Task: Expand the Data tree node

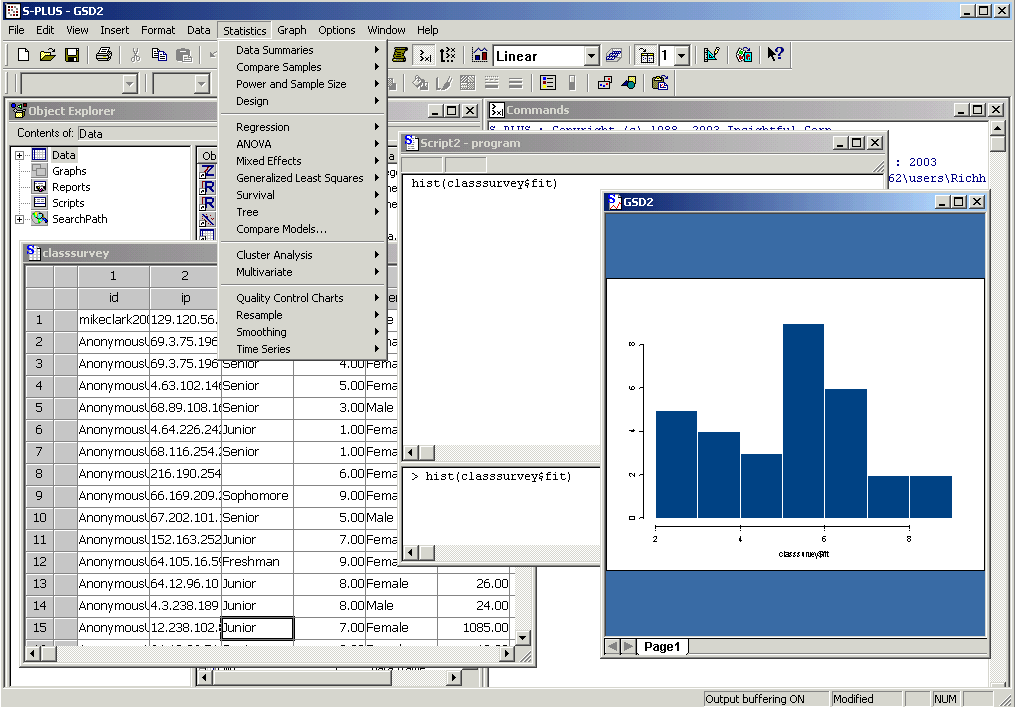Action: coord(19,155)
